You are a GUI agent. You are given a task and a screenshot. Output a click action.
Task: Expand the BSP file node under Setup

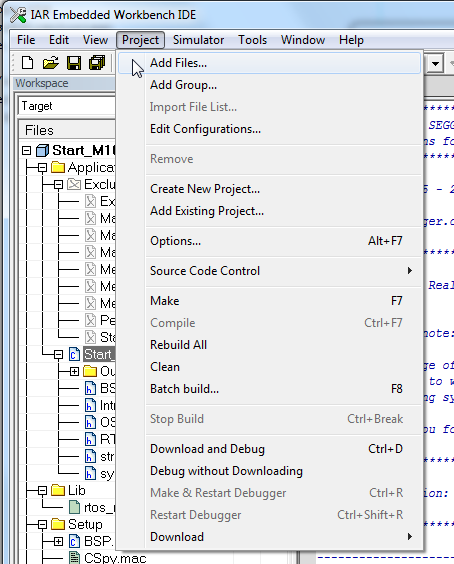58,541
